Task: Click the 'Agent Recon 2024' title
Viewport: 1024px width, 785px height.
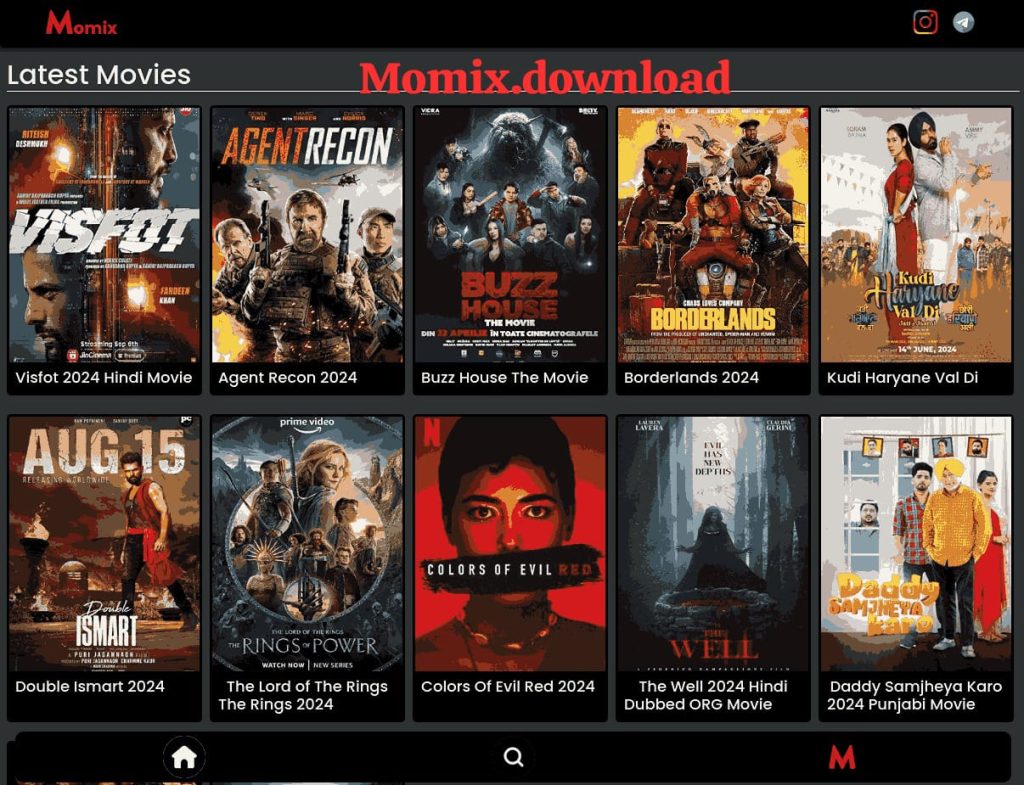Action: (x=287, y=377)
